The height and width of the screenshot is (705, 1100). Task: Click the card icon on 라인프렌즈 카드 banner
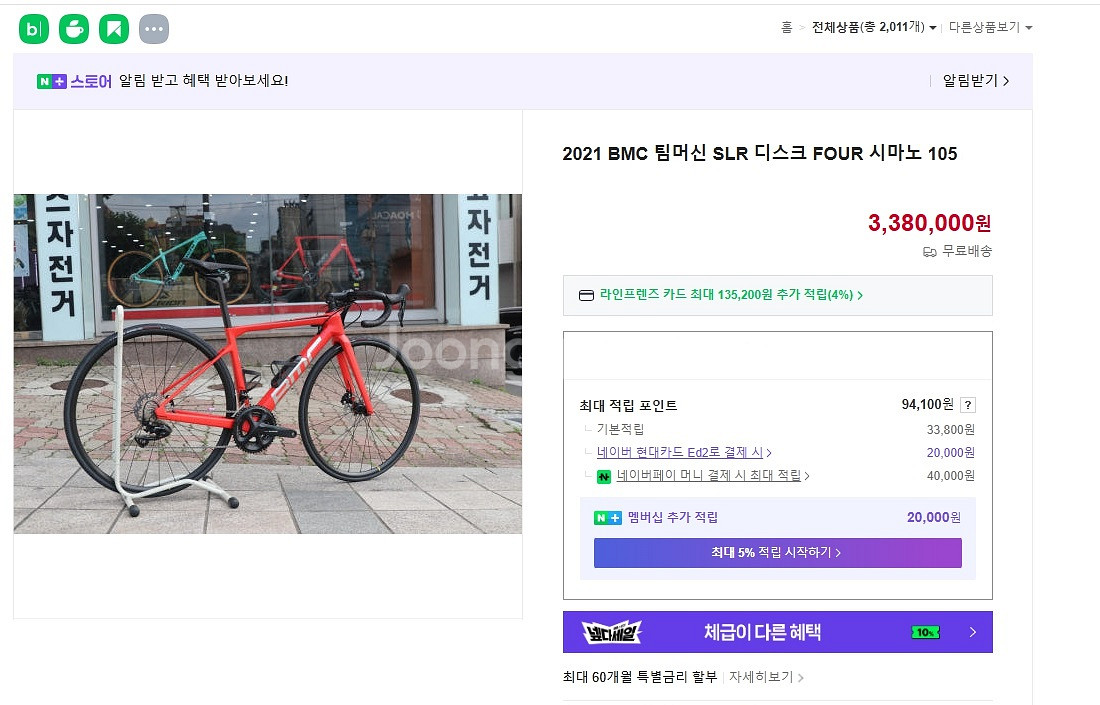pyautogui.click(x=586, y=295)
